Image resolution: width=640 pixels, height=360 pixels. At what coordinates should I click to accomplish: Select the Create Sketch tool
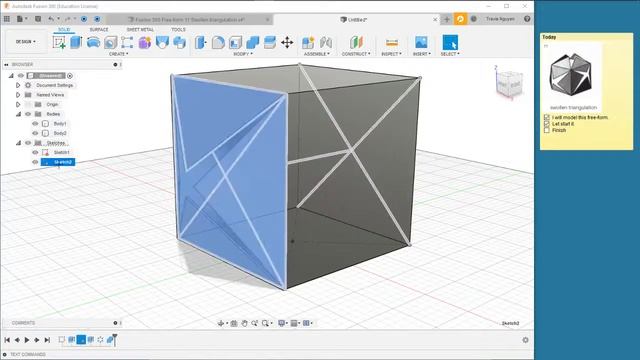tap(59, 42)
